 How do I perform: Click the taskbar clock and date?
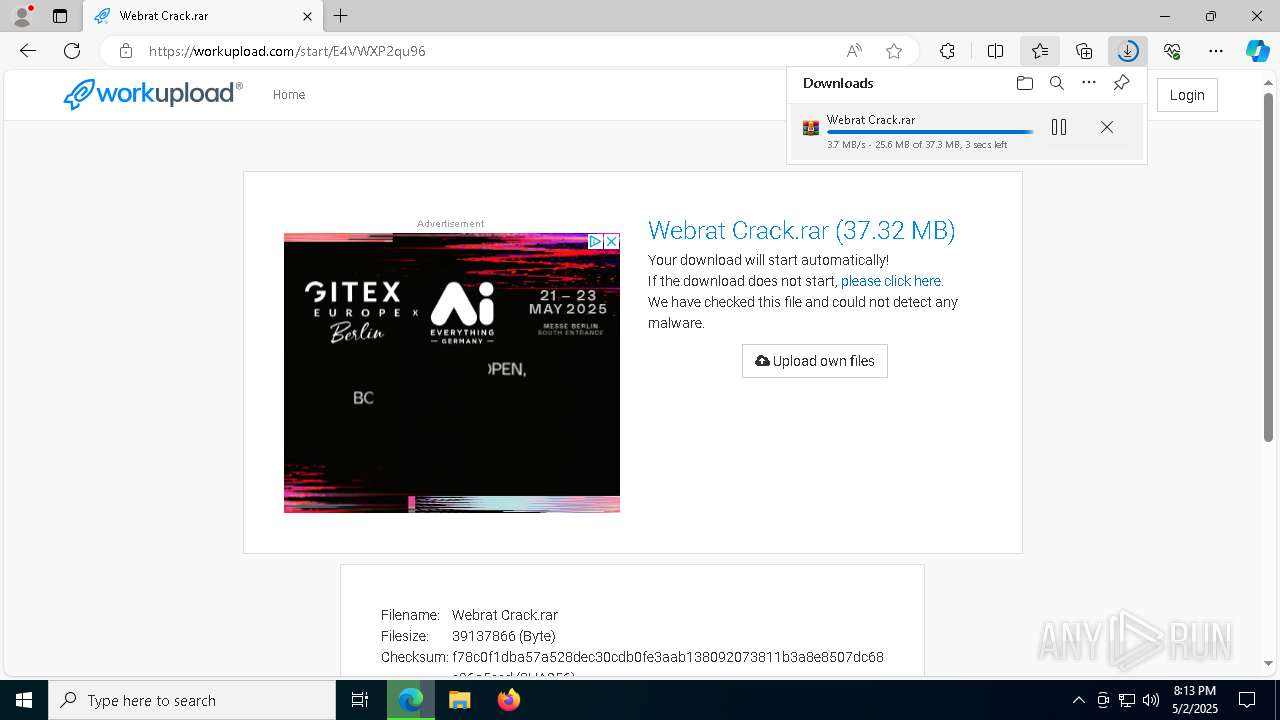[x=1194, y=700]
